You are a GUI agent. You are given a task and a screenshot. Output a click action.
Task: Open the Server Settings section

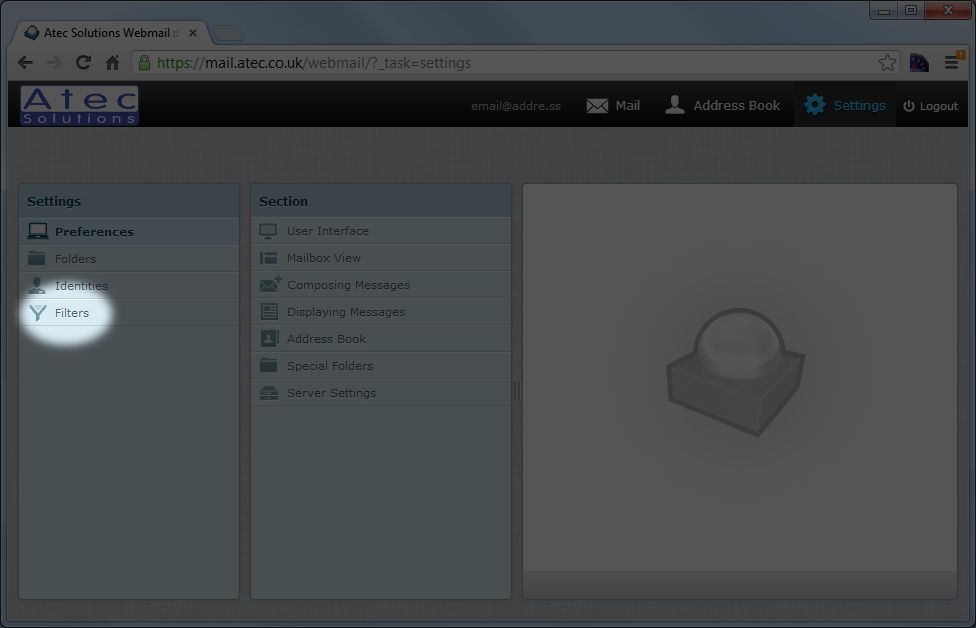[x=331, y=393]
